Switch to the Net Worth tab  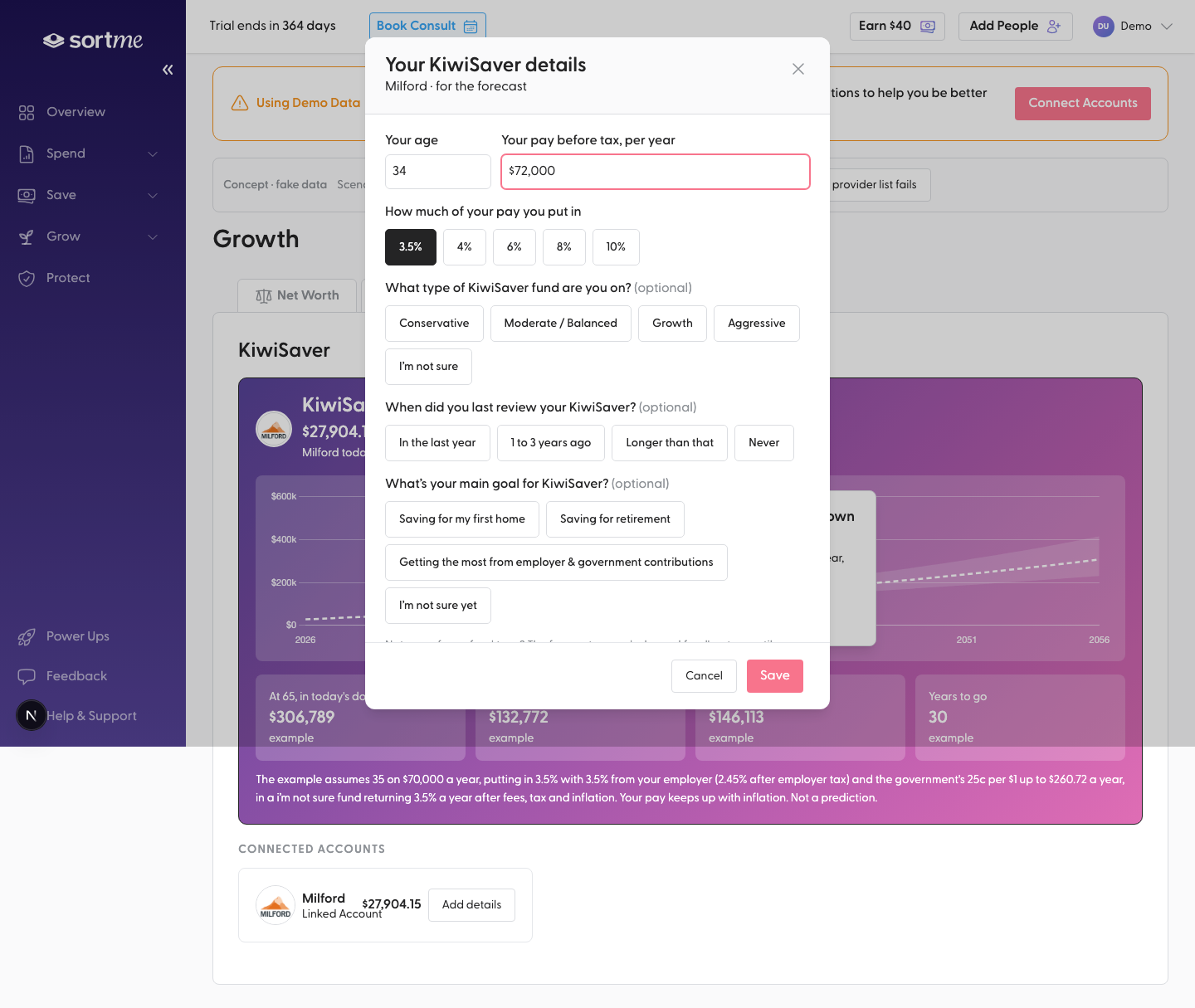297,295
